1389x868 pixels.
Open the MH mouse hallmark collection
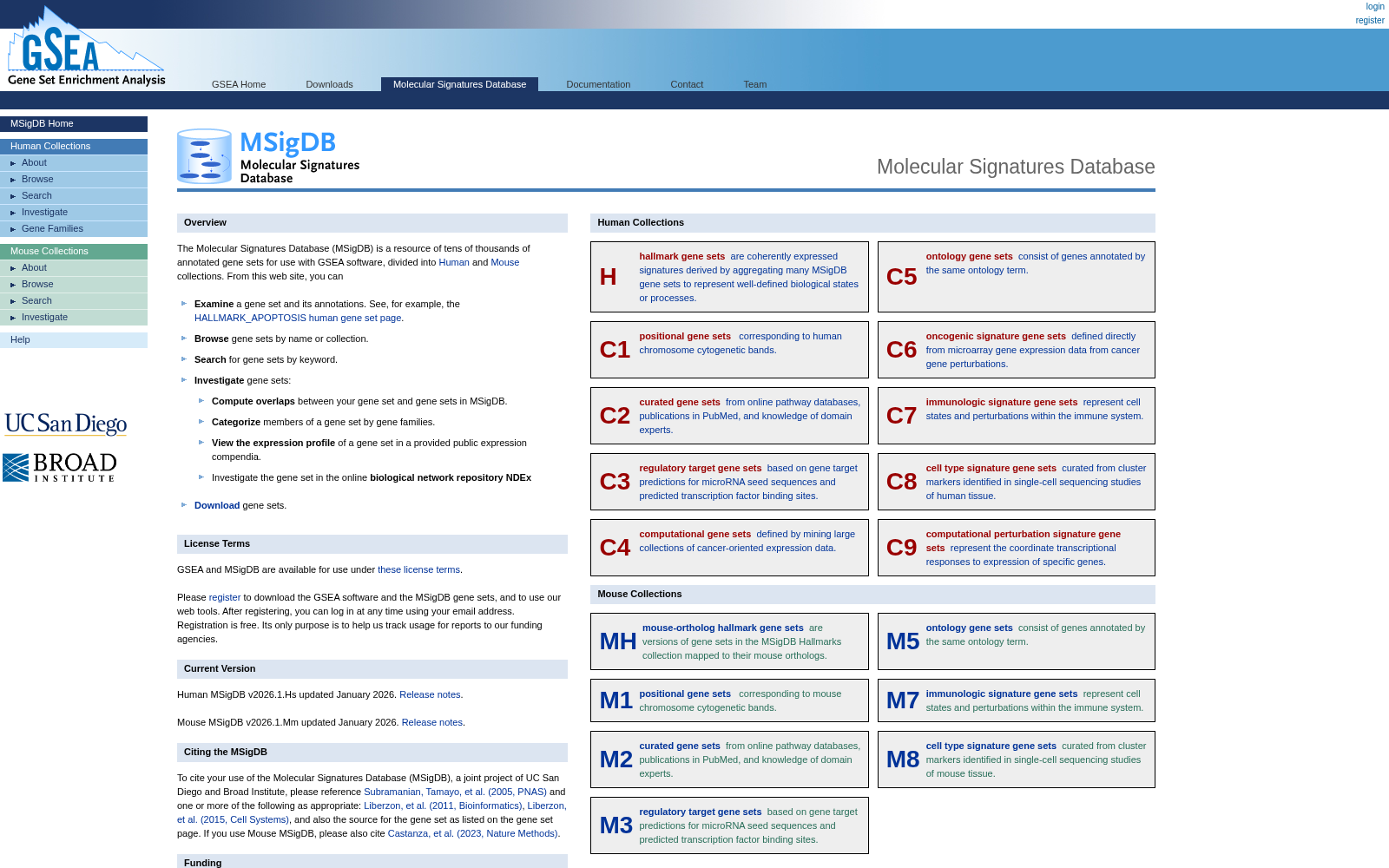(x=729, y=641)
